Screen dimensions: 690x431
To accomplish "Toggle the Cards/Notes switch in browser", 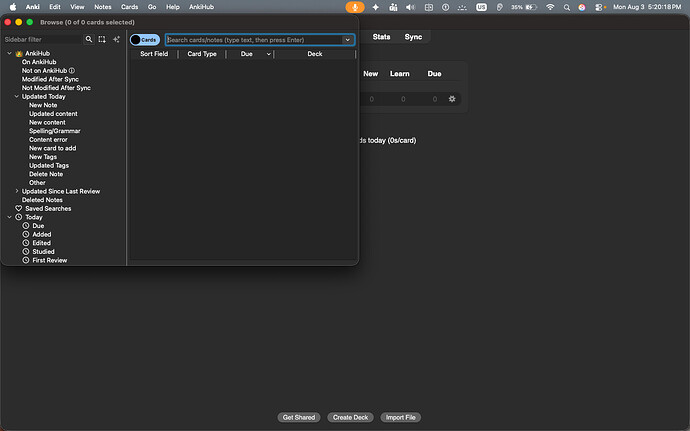I will [x=145, y=40].
